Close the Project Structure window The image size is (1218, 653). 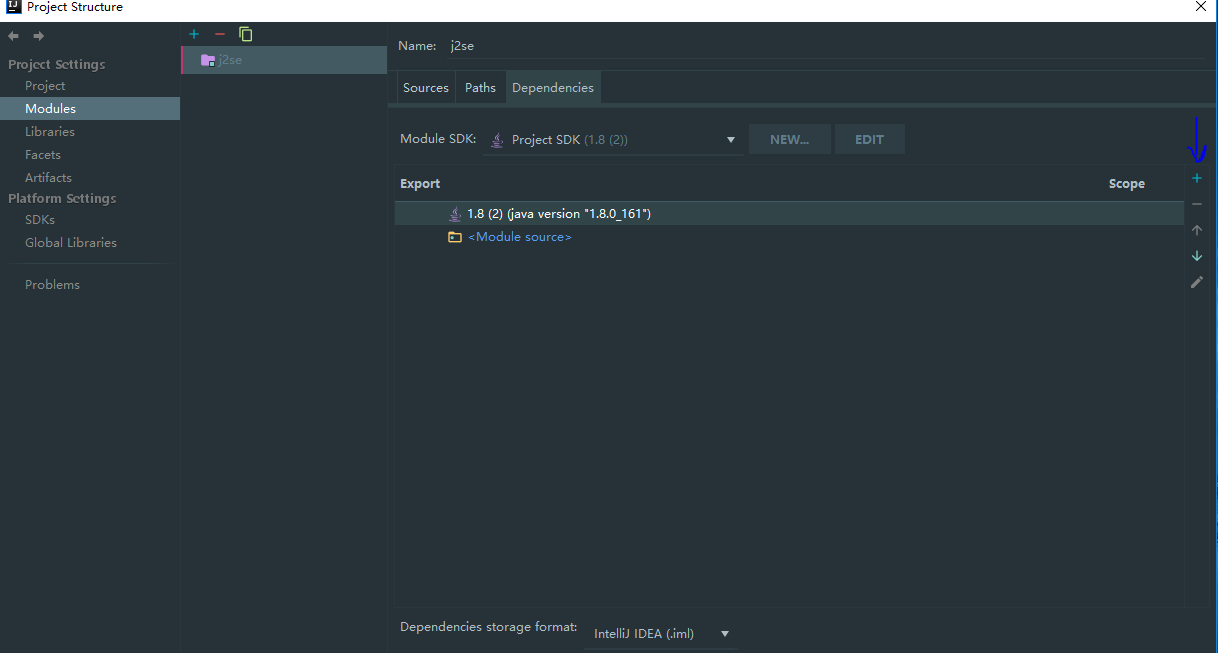click(x=1201, y=7)
